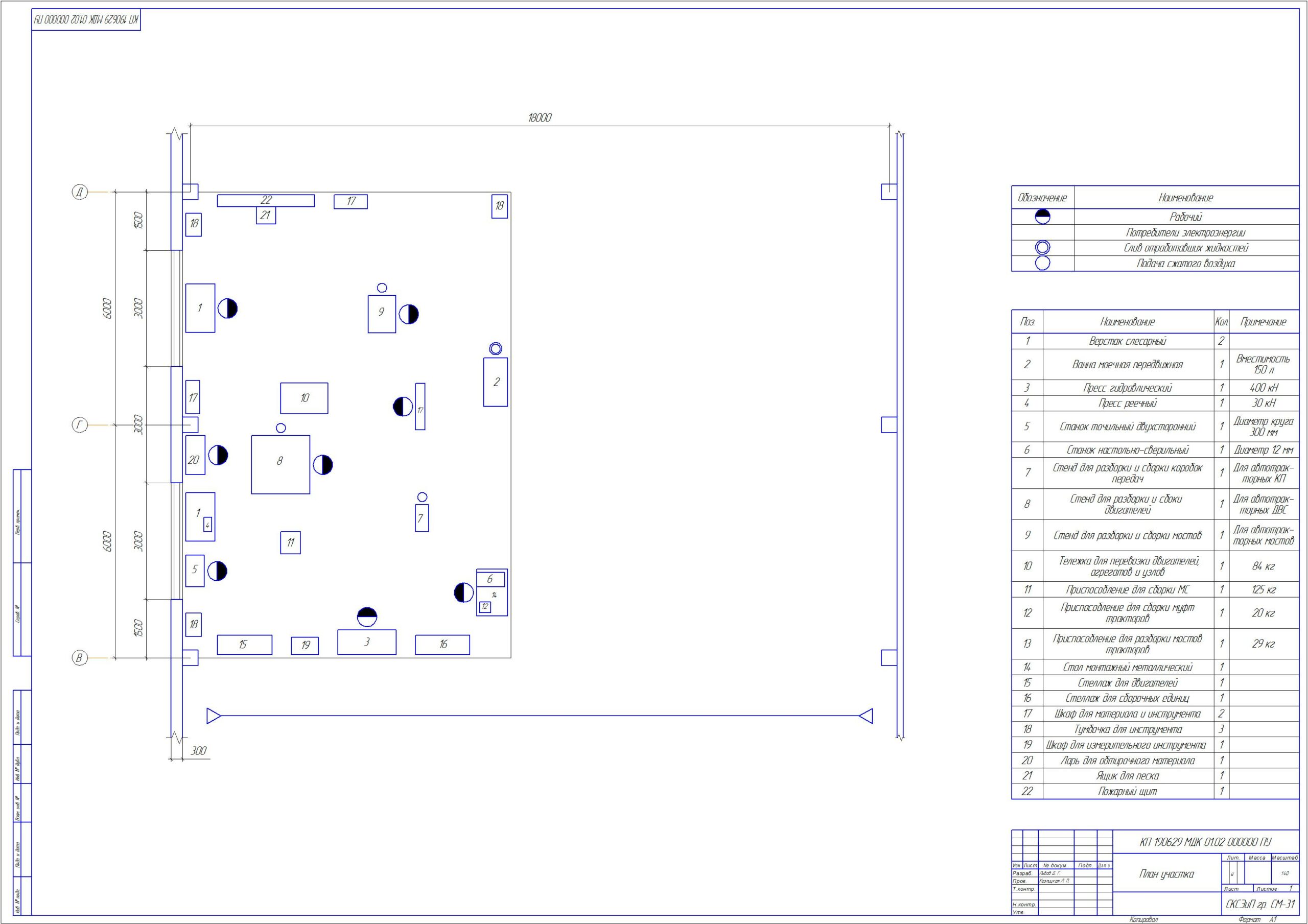Image resolution: width=1308 pixels, height=924 pixels.
Task: Click 'Стеллаж для двигателей' table row
Action: (1128, 682)
